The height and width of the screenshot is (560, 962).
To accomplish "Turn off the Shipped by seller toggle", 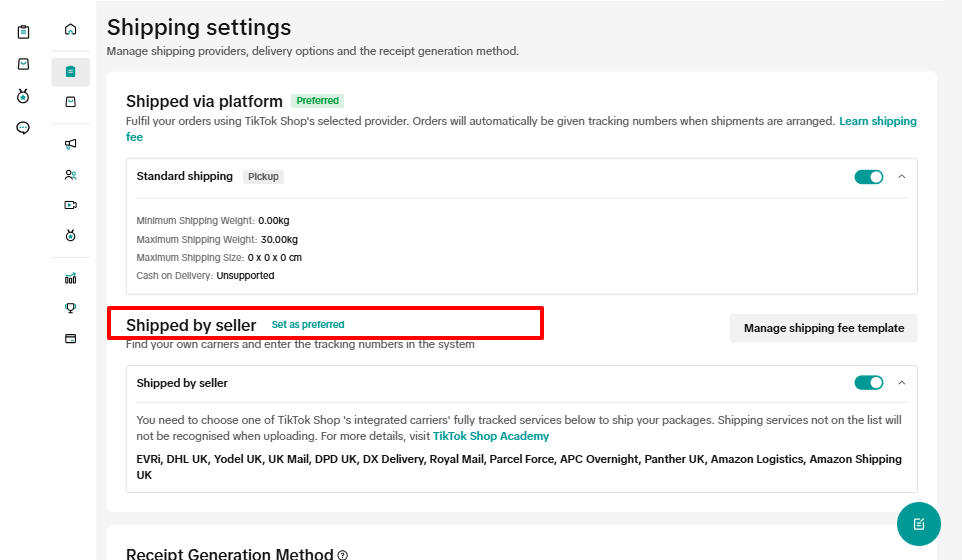I will coord(868,383).
